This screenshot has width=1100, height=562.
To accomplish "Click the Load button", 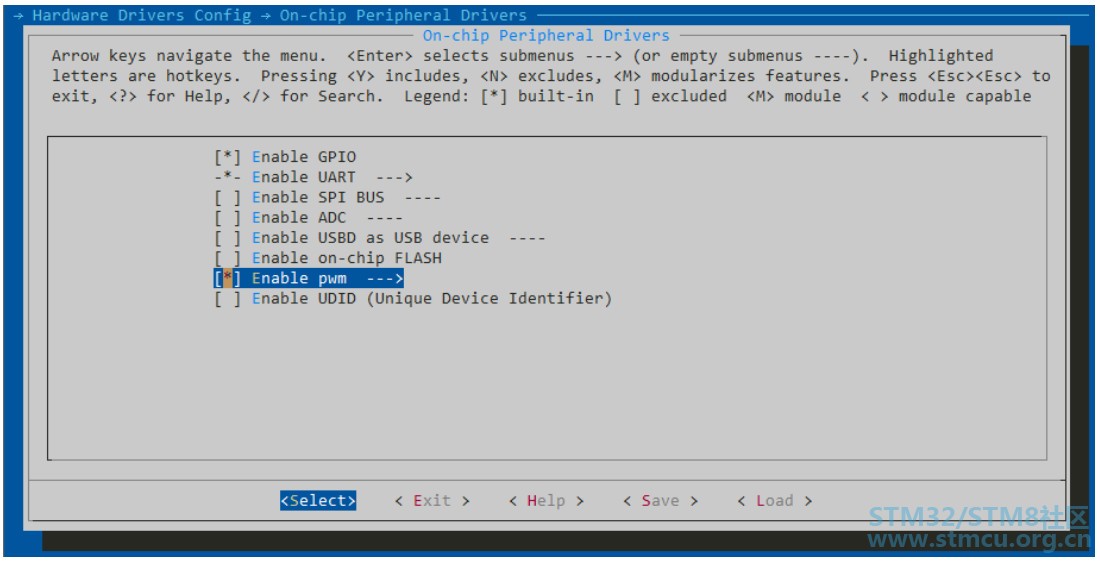I will pyautogui.click(x=774, y=500).
